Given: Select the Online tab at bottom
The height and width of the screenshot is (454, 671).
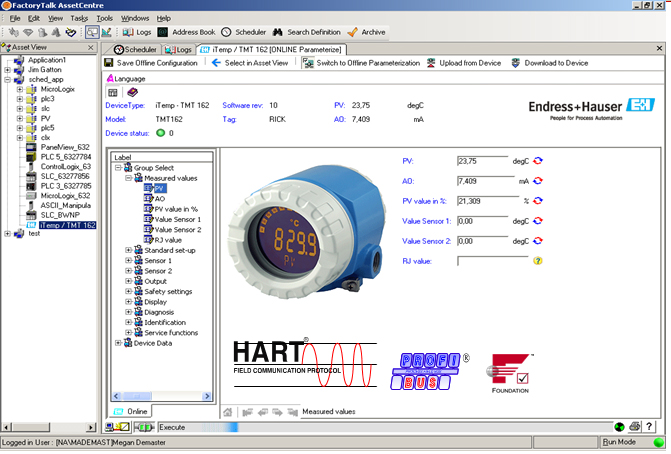Looking at the screenshot, I should coord(131,412).
